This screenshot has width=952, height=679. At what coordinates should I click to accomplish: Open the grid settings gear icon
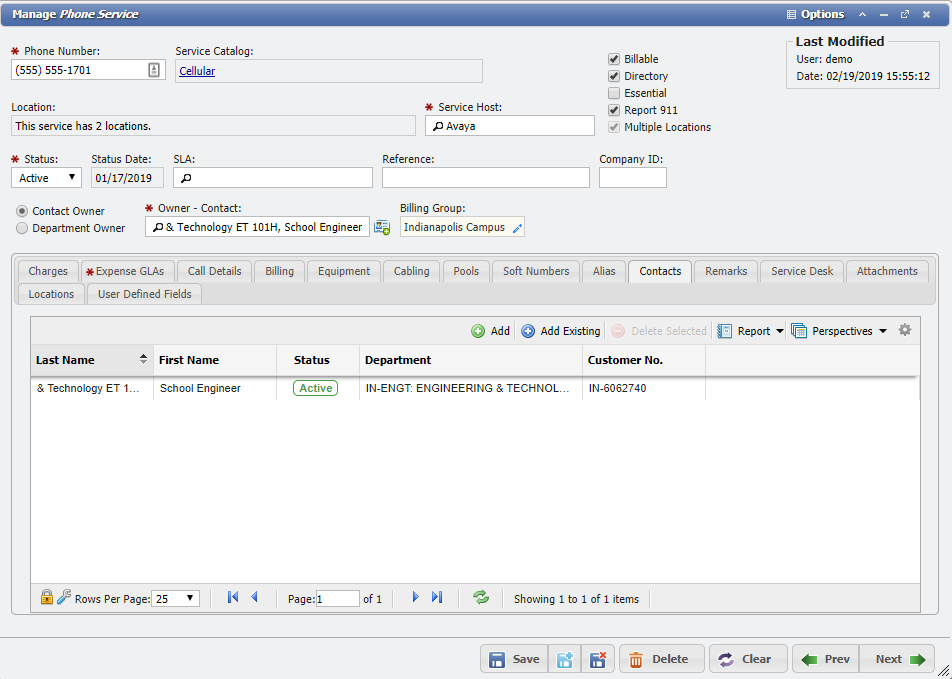[x=905, y=330]
